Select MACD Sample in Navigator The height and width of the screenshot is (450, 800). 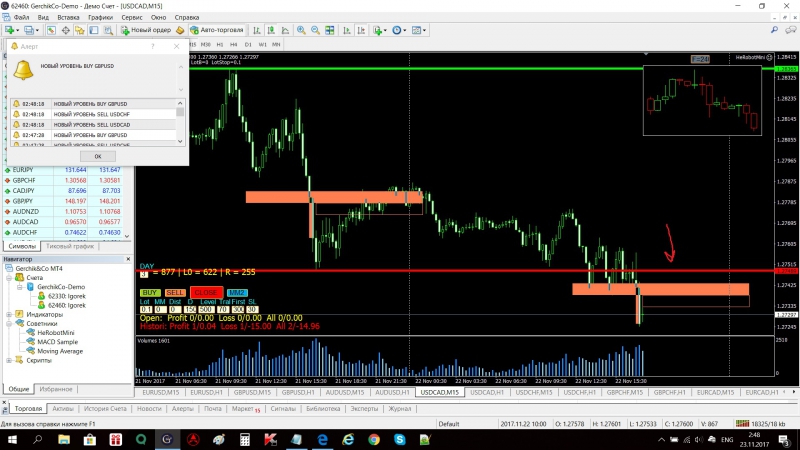pos(57,342)
